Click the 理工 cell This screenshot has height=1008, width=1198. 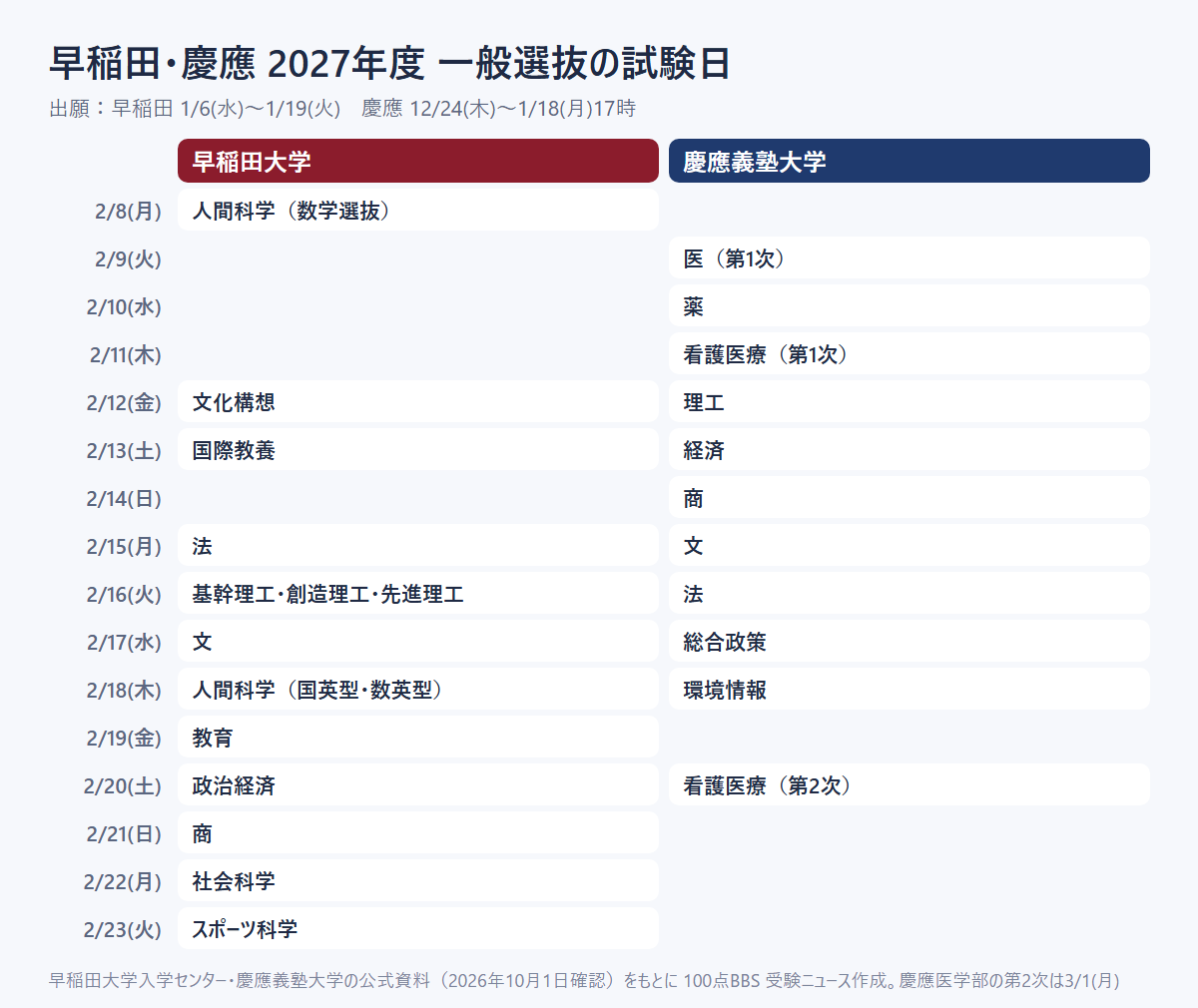tap(909, 401)
